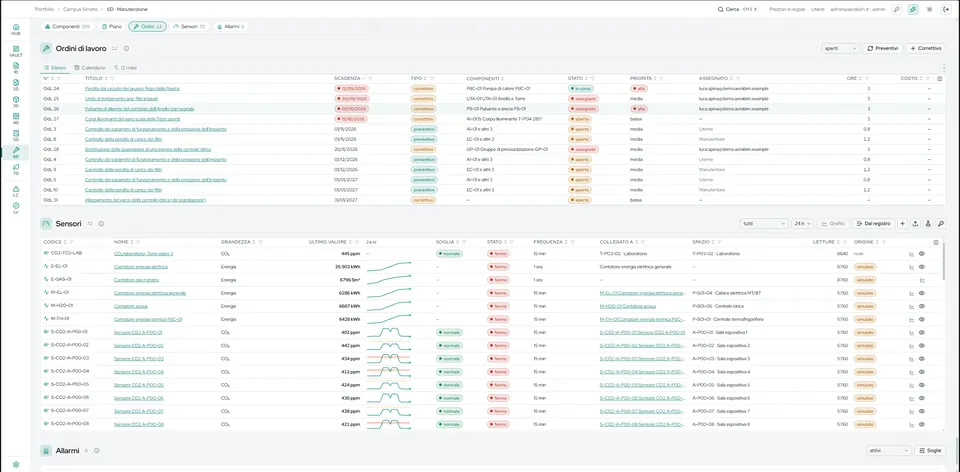Image resolution: width=960 pixels, height=472 pixels.
Task: Click Prezzari e regole header link
Action: click(787, 9)
